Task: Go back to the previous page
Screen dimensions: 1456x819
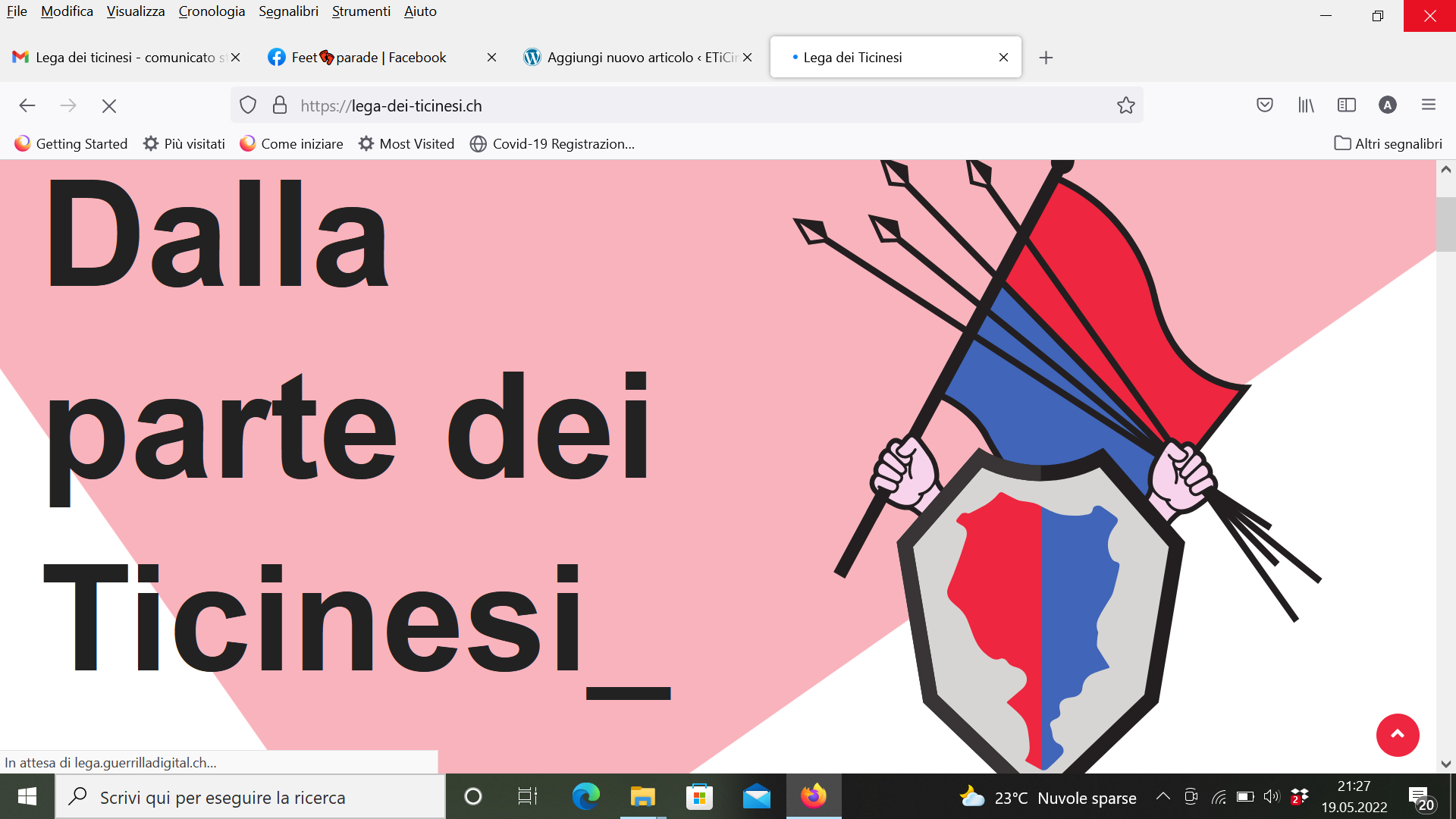Action: [x=27, y=105]
